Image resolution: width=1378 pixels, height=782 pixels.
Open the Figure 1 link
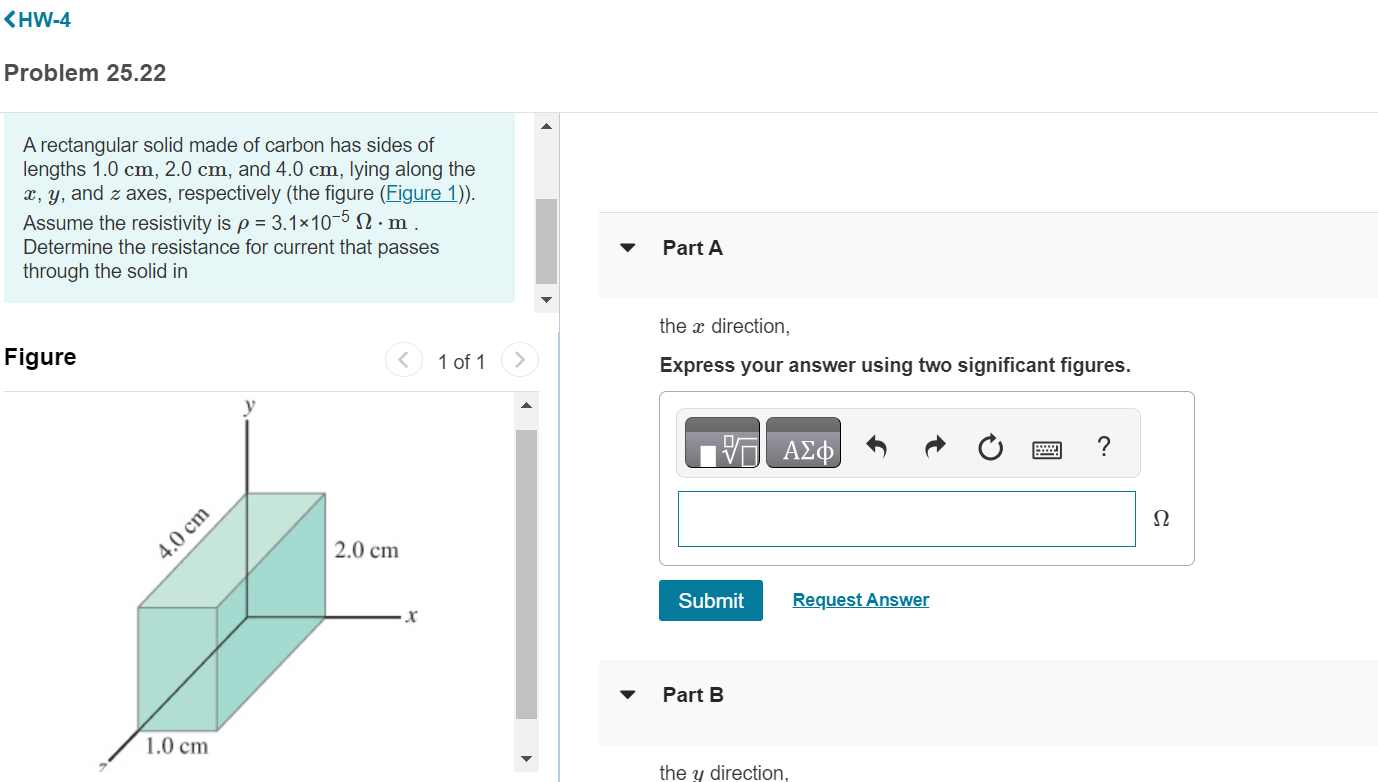414,193
